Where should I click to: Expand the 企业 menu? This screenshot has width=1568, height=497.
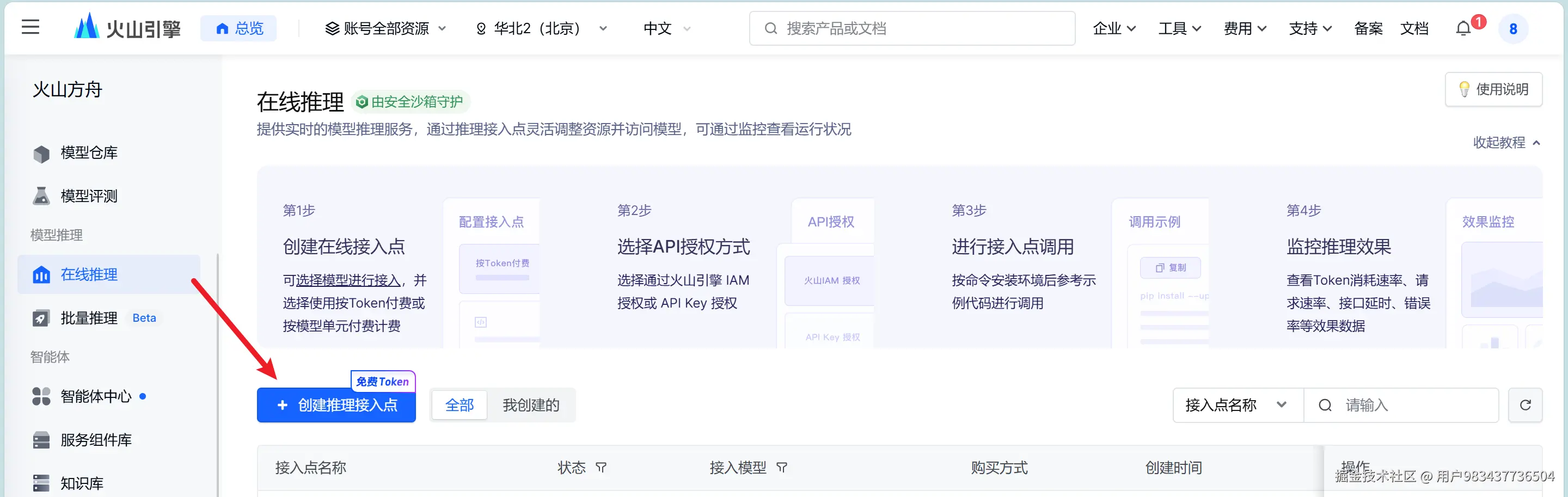point(1114,29)
